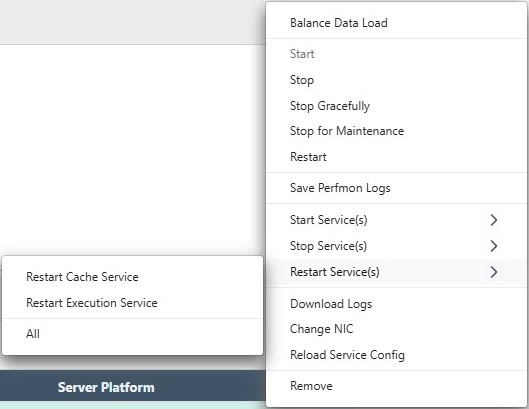The width and height of the screenshot is (529, 409).
Task: Select Change NIC option
Action: pos(397,329)
